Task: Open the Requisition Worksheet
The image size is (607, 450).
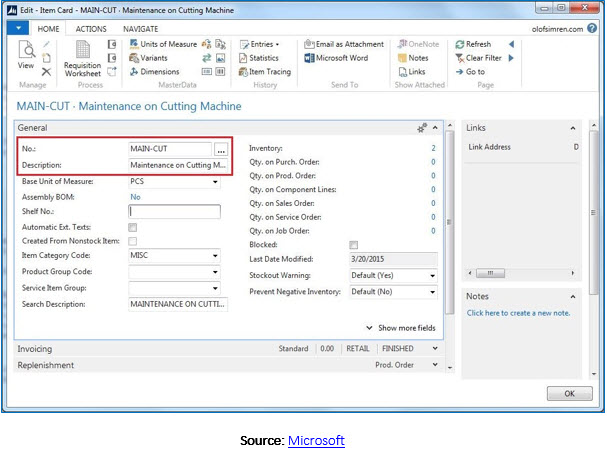Action: click(82, 59)
